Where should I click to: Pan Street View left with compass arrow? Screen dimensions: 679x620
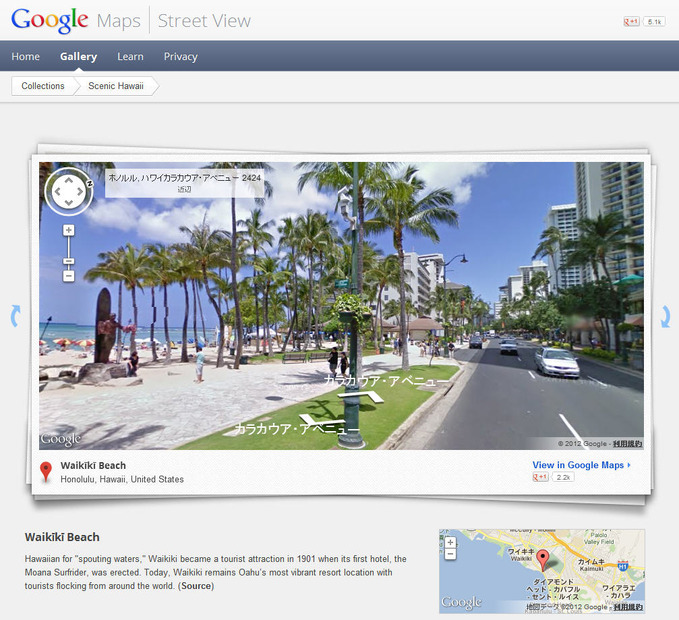click(58, 191)
